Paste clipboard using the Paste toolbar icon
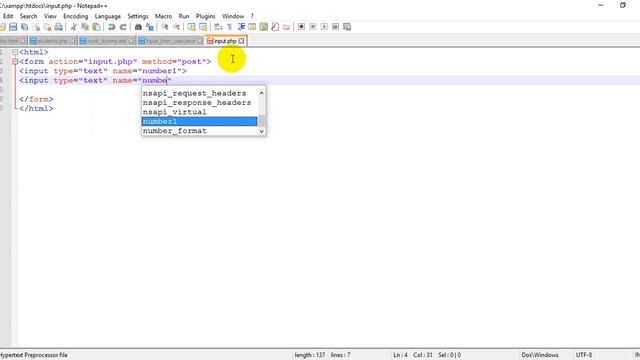This screenshot has height=360, width=640. click(96, 27)
